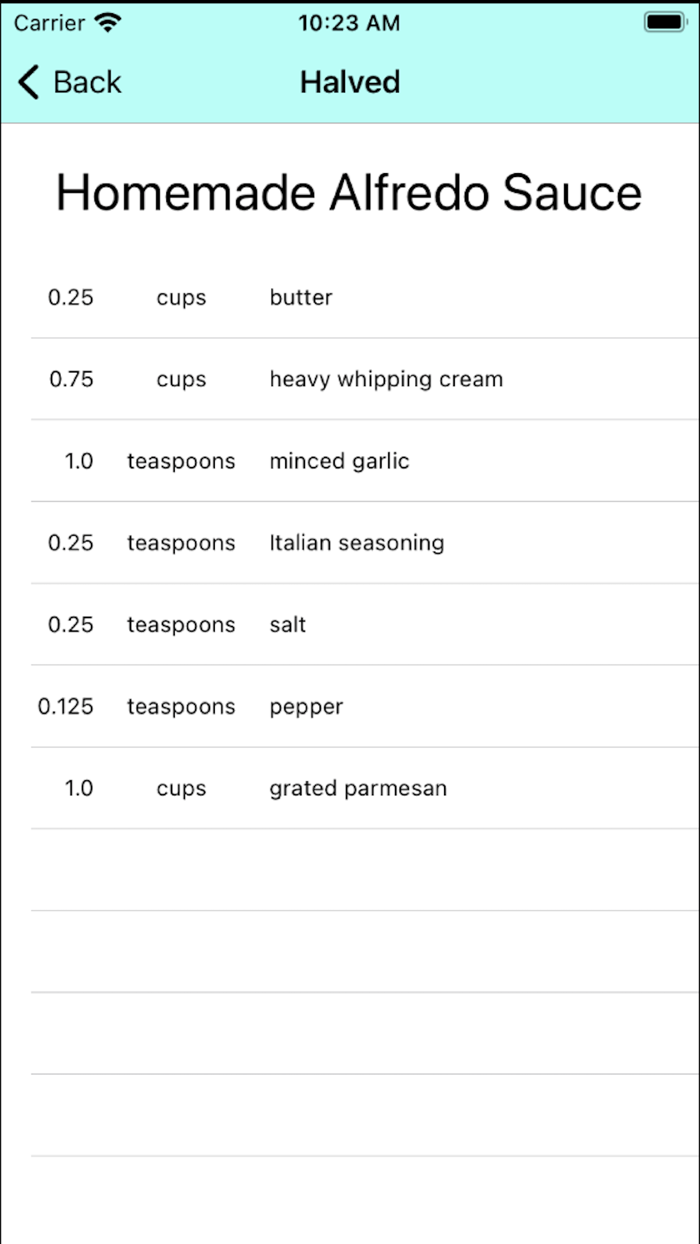Tap the teaspoons unit beside Italian seasoning
The height and width of the screenshot is (1244, 700).
pyautogui.click(x=181, y=543)
